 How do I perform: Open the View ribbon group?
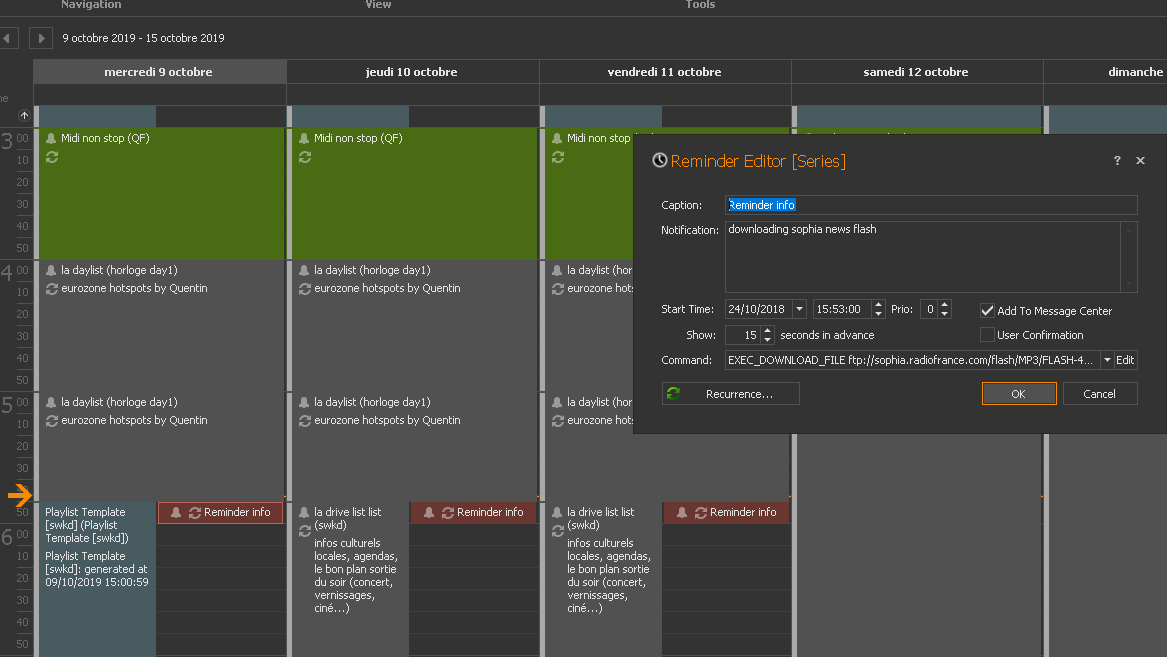(x=378, y=5)
